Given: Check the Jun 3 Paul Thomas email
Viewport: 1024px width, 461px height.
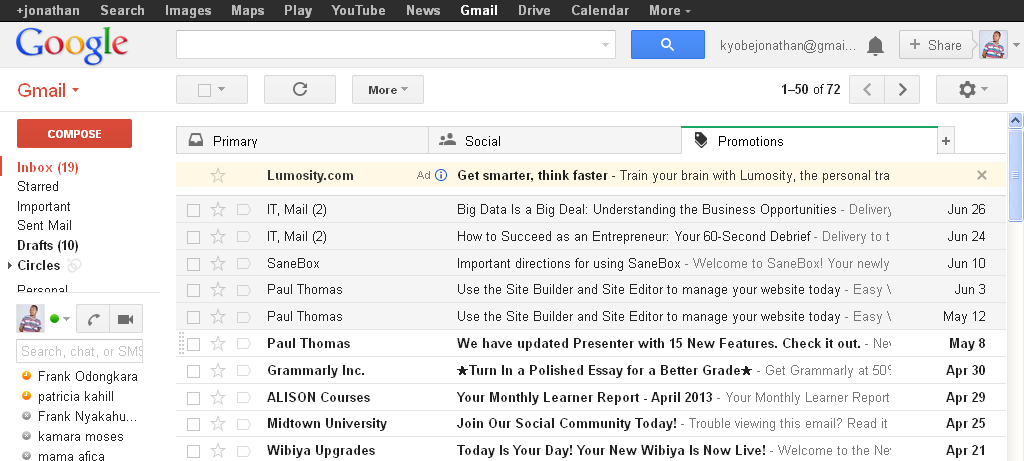Looking at the screenshot, I should [x=193, y=290].
